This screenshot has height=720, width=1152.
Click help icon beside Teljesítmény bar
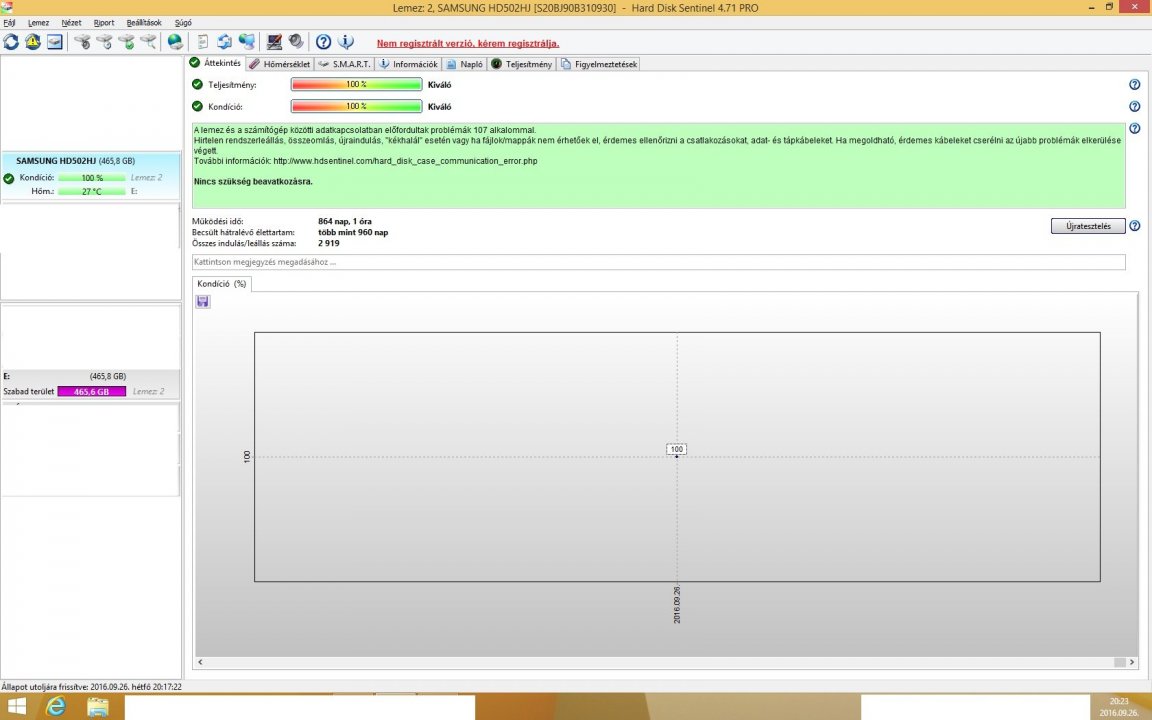click(1134, 84)
